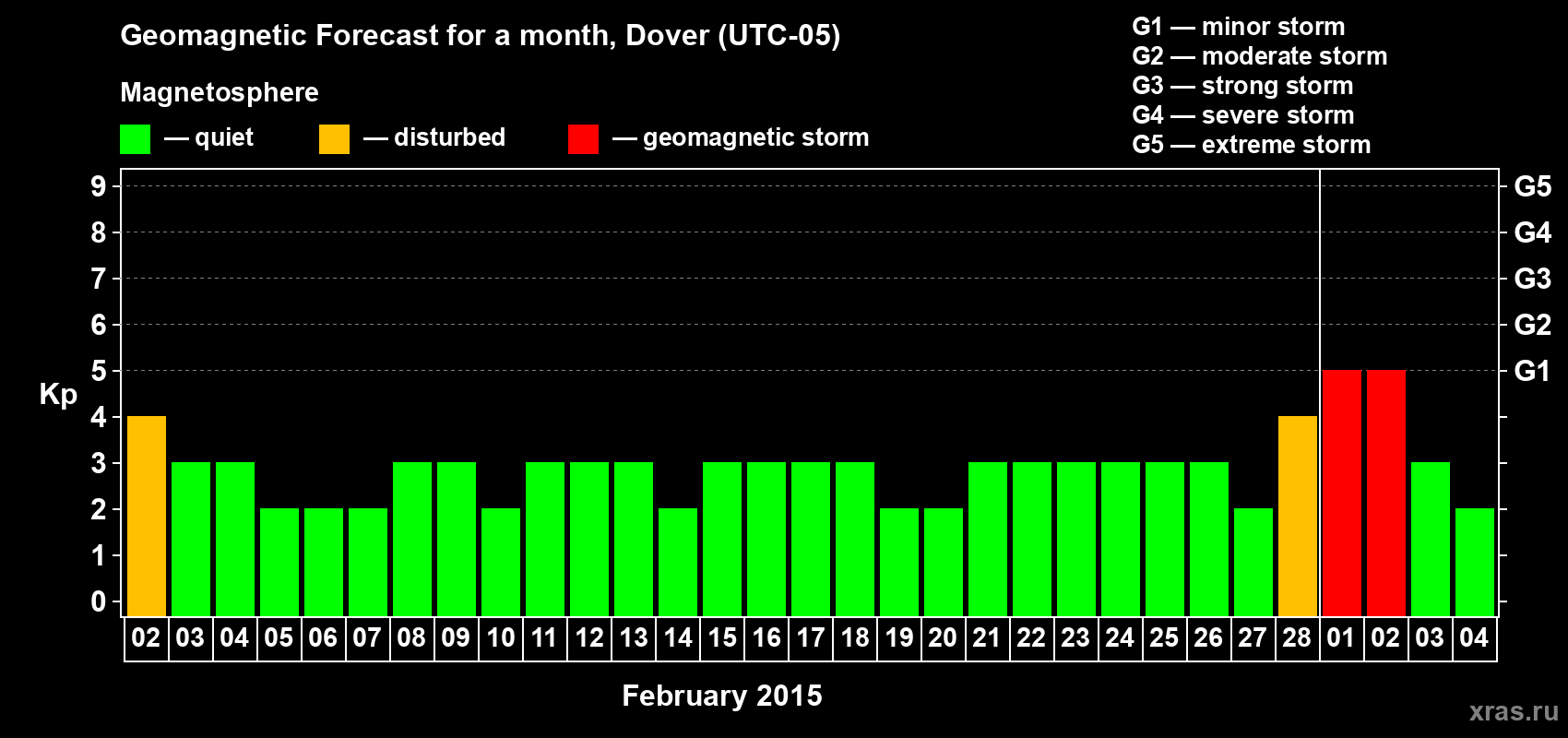
Task: Click the date label 20
Action: pos(943,638)
